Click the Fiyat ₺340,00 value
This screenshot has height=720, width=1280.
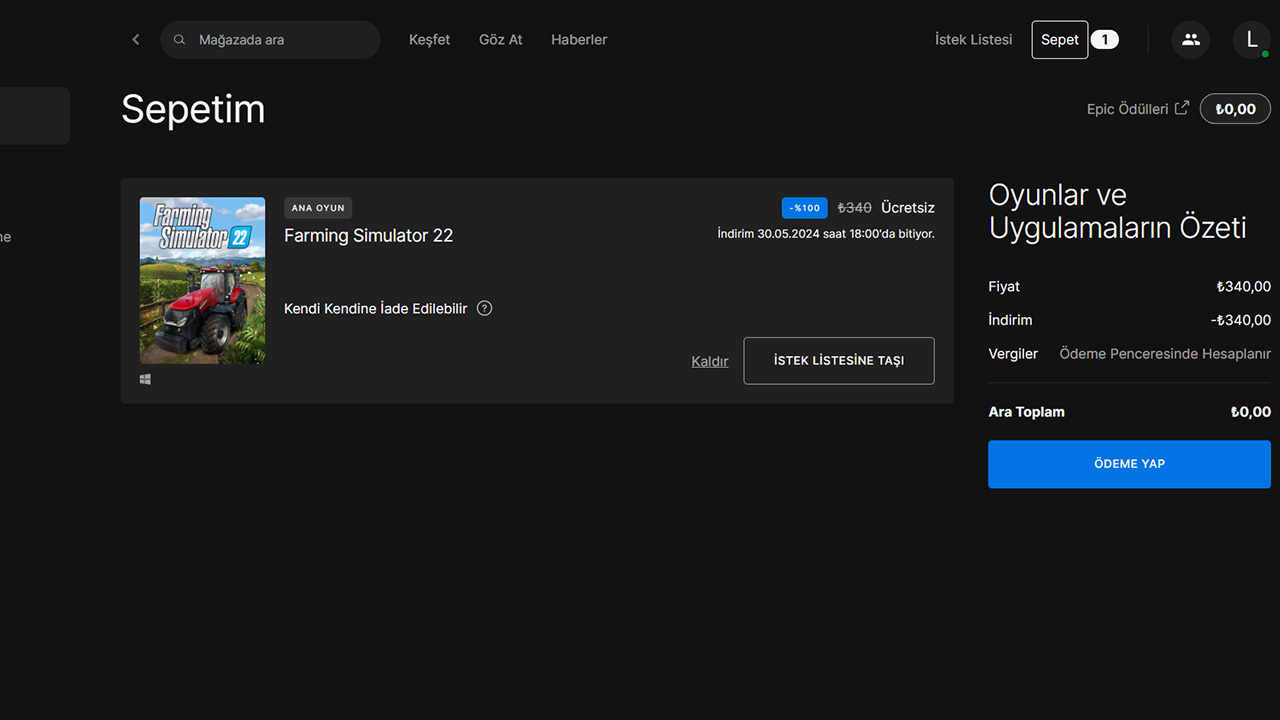(x=1243, y=287)
